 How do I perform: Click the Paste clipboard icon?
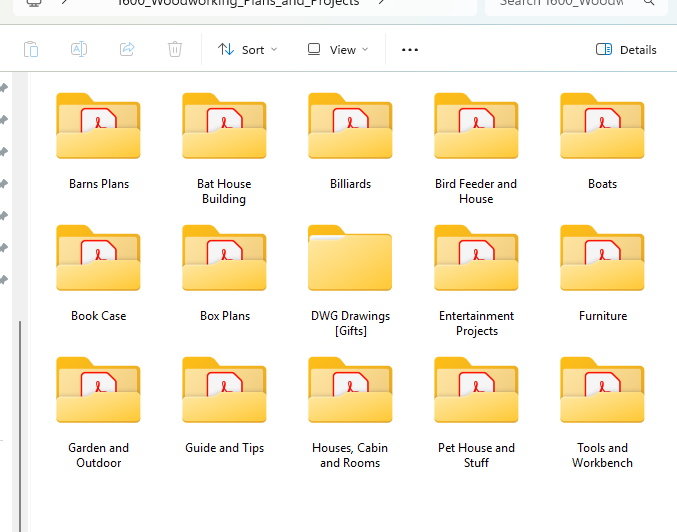(x=31, y=49)
